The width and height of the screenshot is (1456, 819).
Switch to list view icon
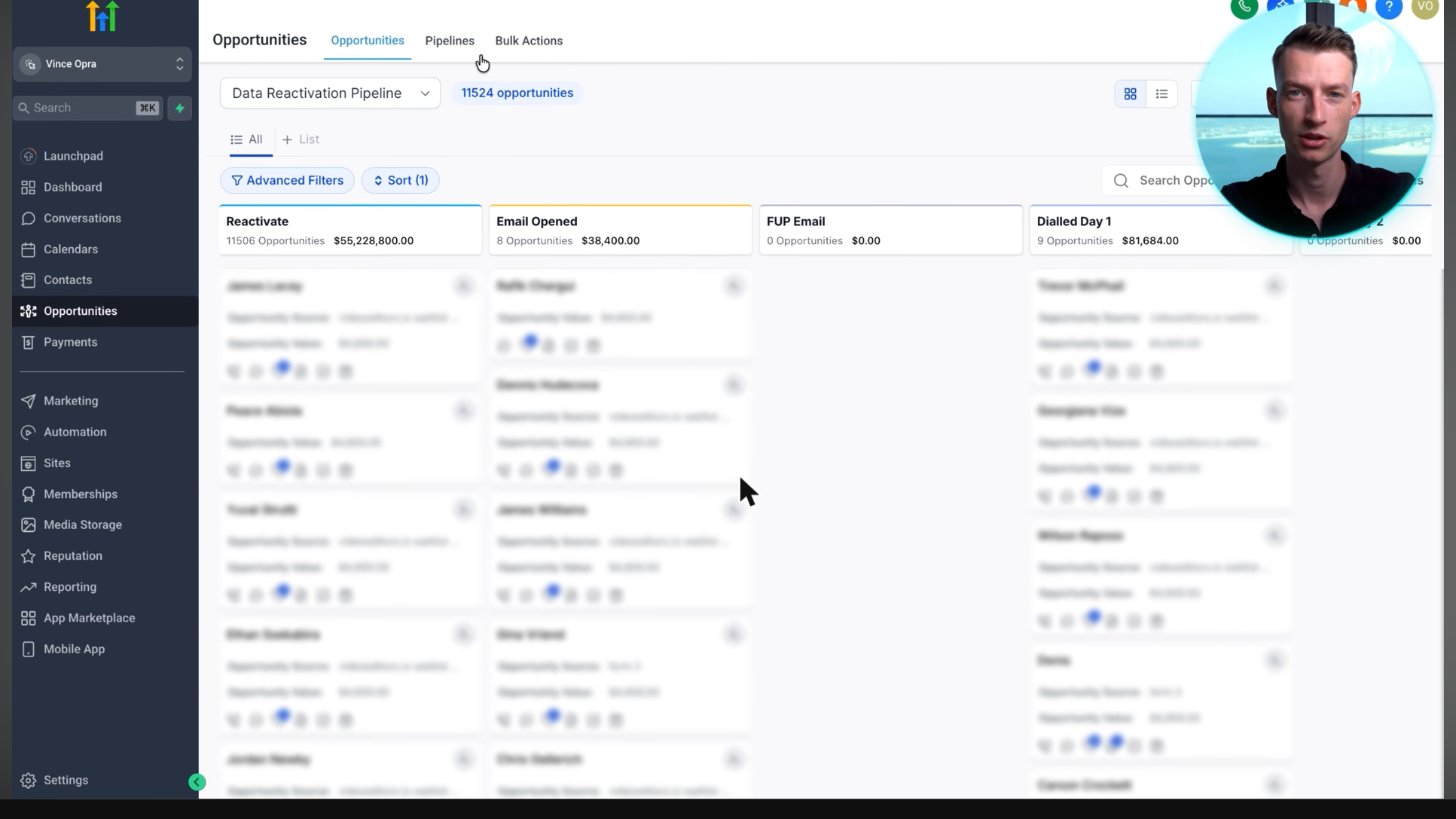[1161, 94]
